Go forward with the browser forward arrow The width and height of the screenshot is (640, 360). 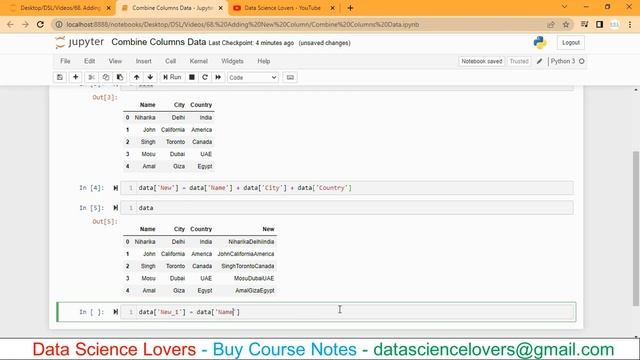(25, 24)
